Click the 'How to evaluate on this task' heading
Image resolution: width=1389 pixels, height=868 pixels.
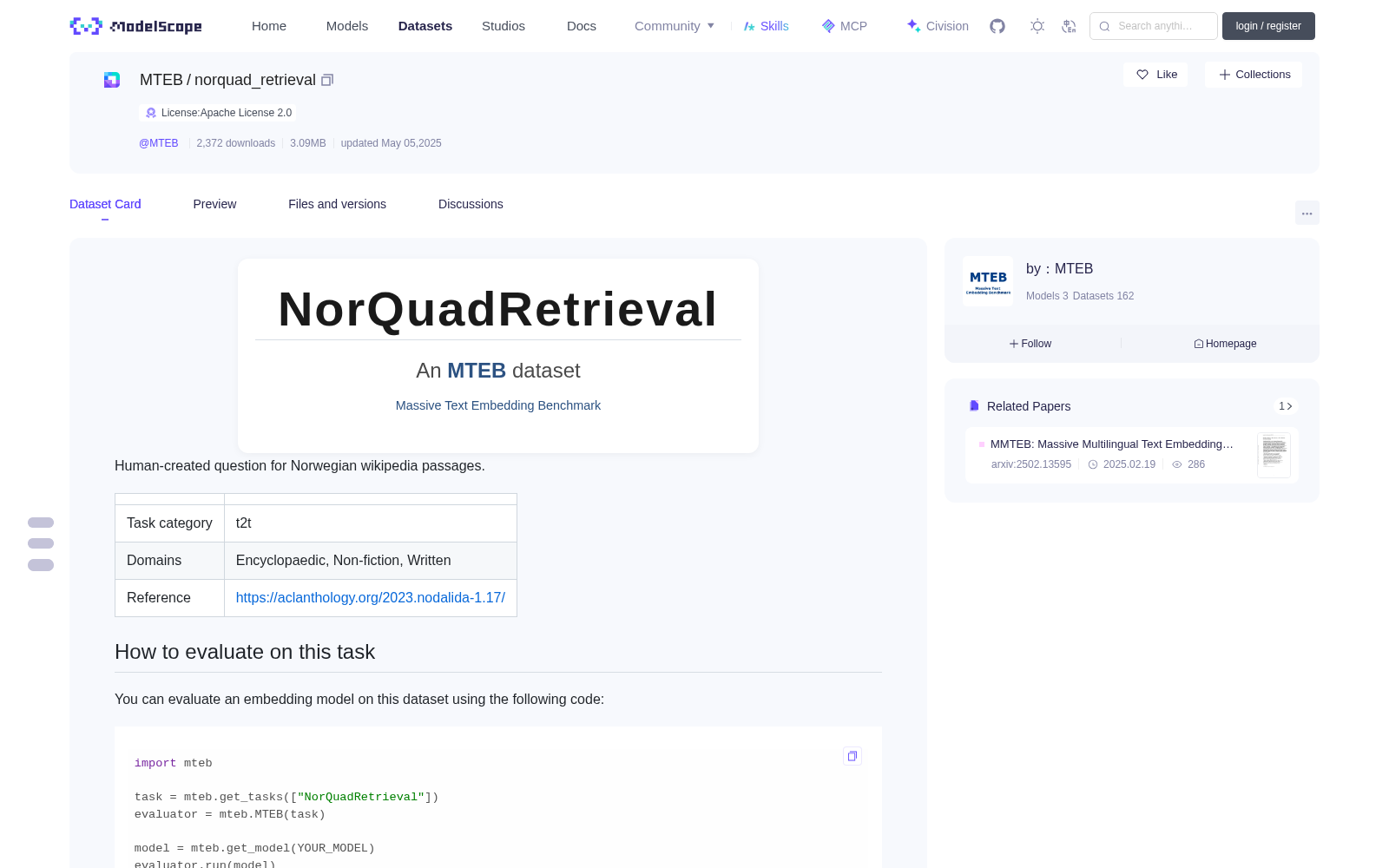tap(245, 652)
